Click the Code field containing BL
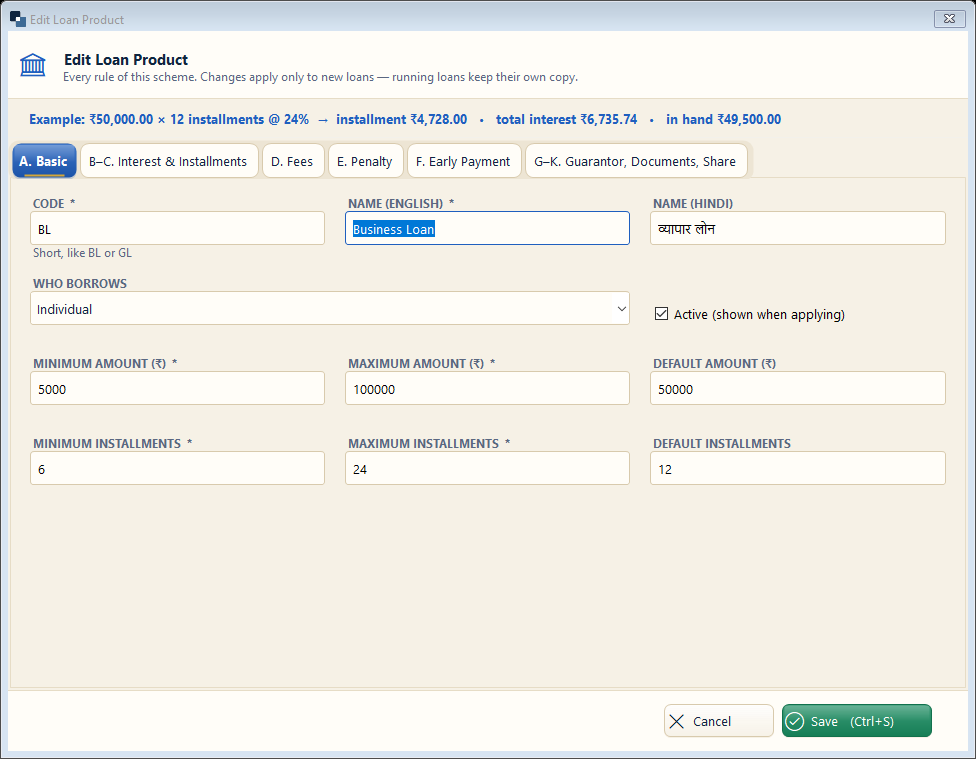The height and width of the screenshot is (759, 976). 177,229
